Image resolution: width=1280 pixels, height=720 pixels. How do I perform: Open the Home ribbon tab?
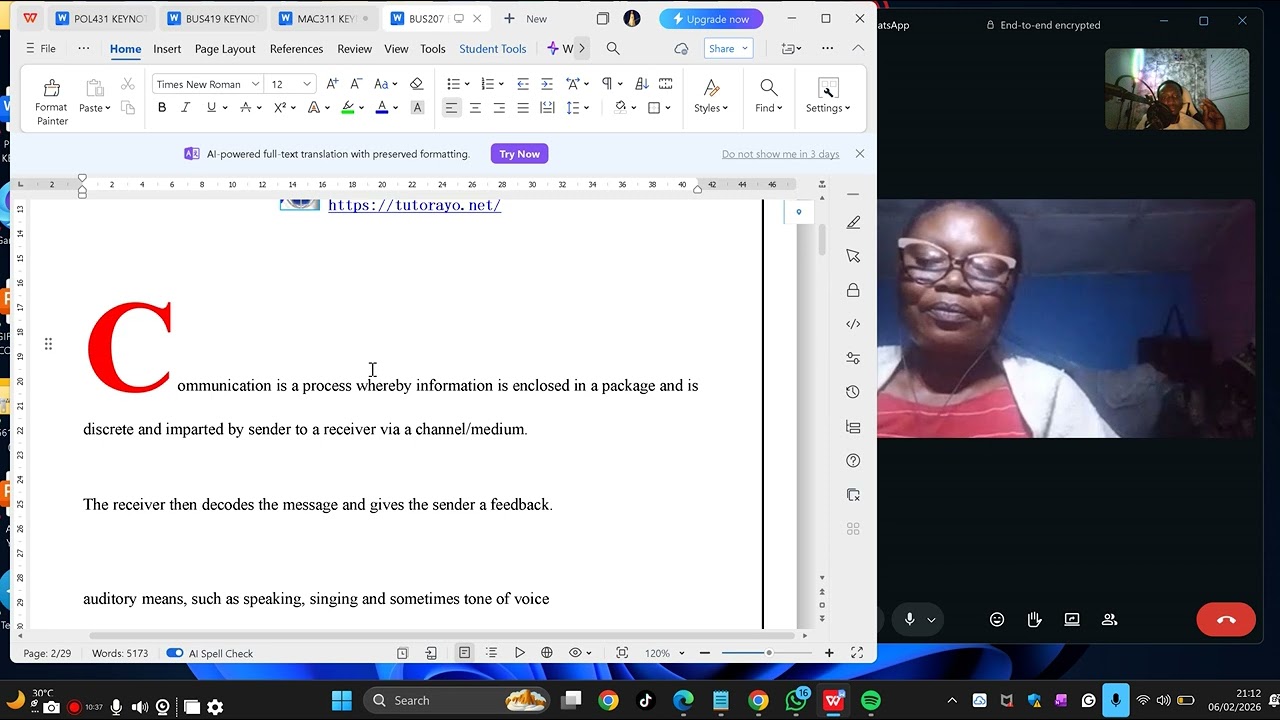(126, 48)
